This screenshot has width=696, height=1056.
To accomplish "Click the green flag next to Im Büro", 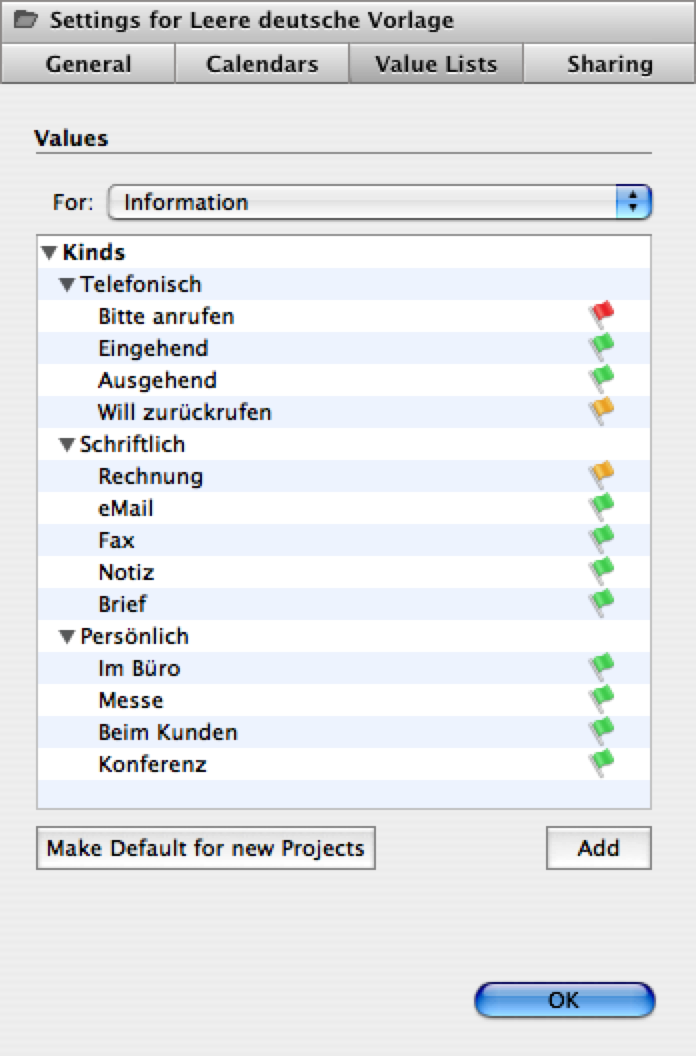I will click(x=602, y=666).
